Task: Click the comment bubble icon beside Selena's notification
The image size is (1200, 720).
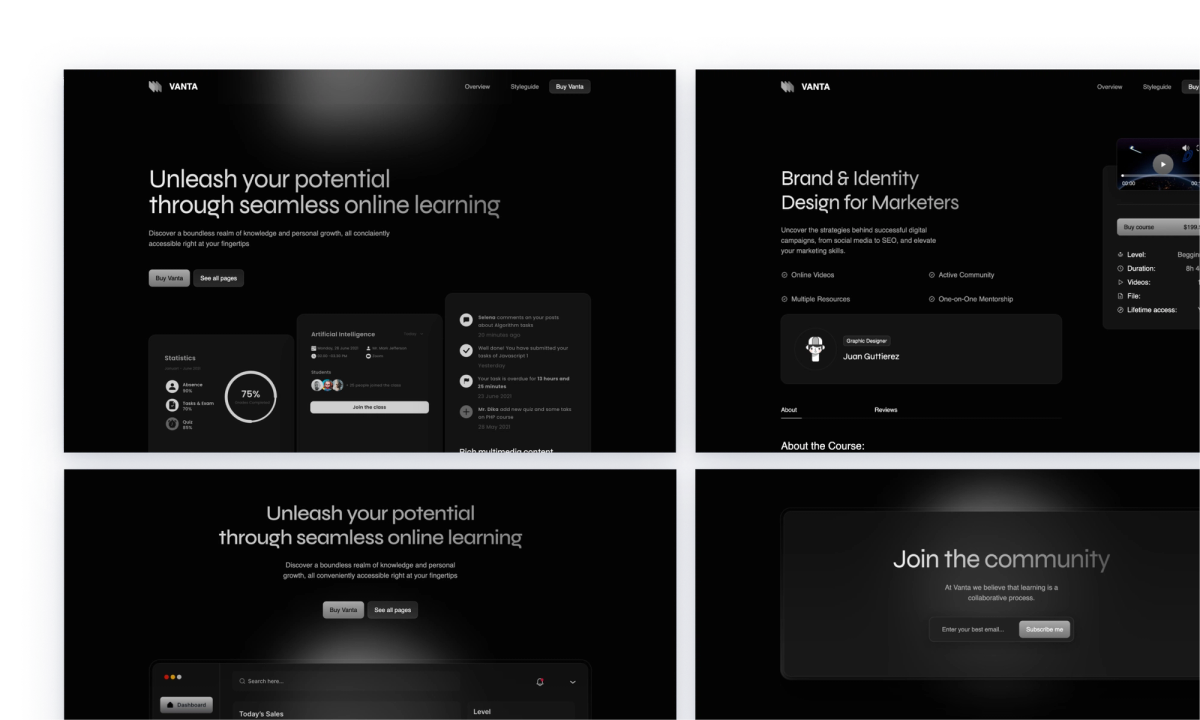Action: (x=466, y=320)
